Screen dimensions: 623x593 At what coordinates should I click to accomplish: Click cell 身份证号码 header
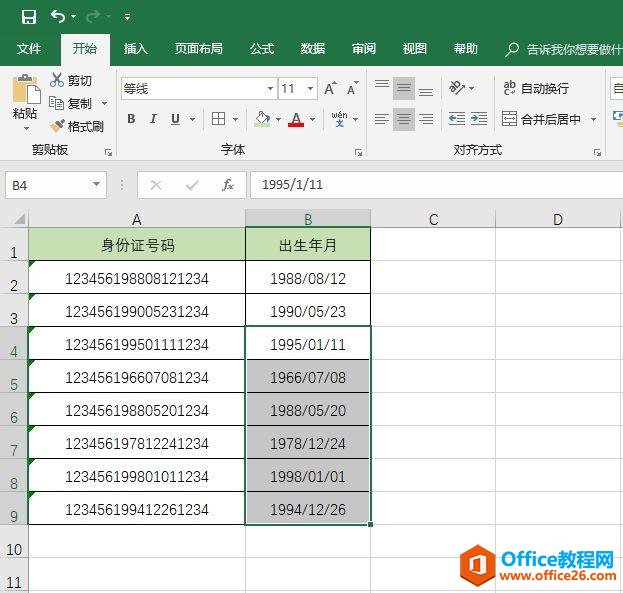[x=137, y=245]
